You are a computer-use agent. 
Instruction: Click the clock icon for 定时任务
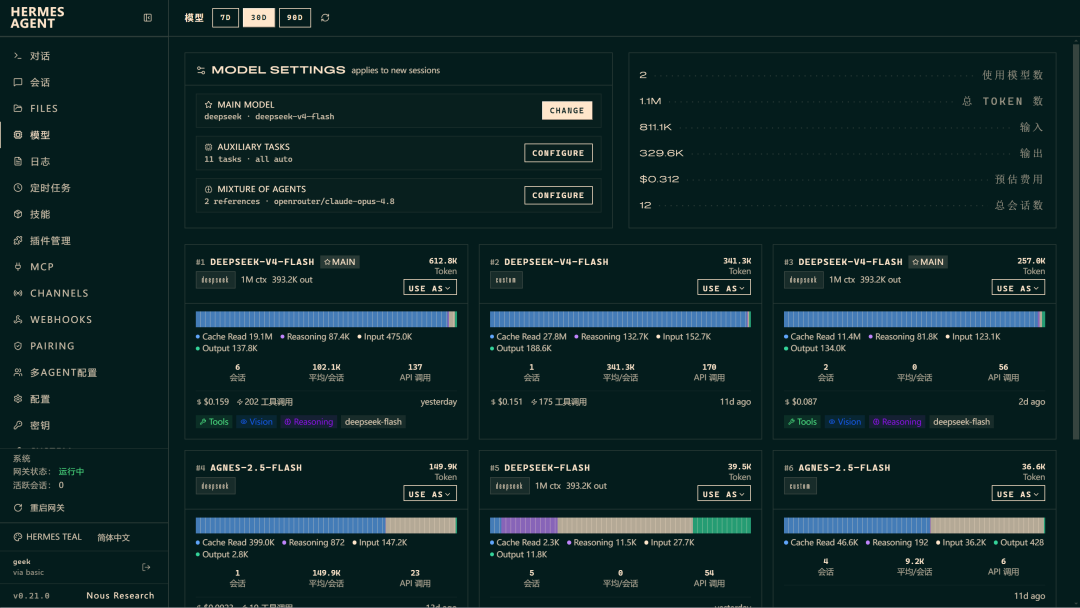(18, 187)
